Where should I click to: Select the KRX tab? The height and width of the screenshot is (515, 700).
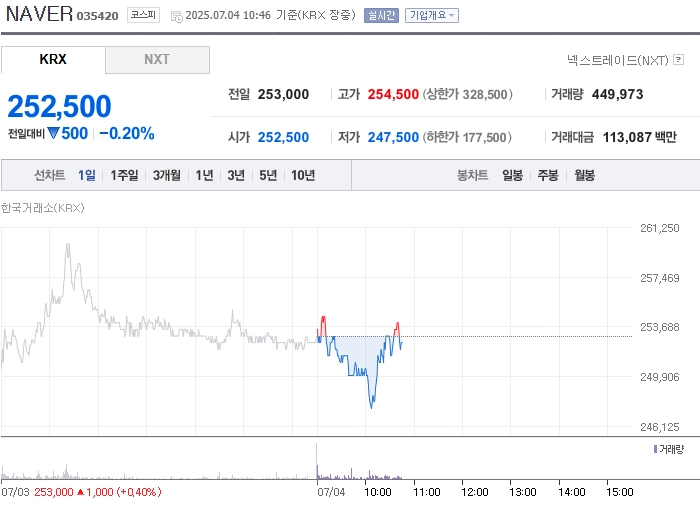pos(53,59)
